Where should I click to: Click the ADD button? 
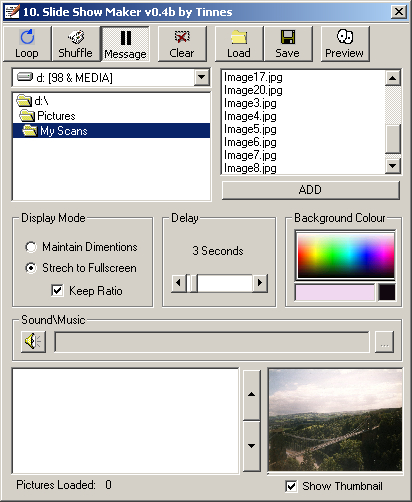[311, 190]
